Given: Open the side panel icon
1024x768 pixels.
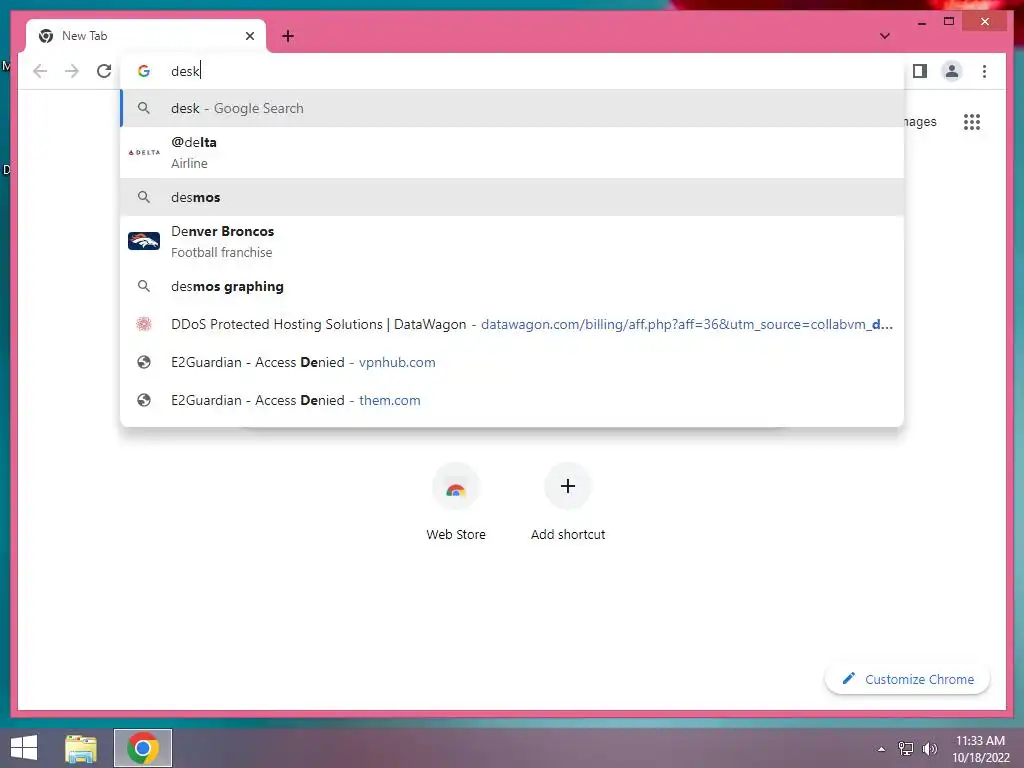Looking at the screenshot, I should [920, 71].
